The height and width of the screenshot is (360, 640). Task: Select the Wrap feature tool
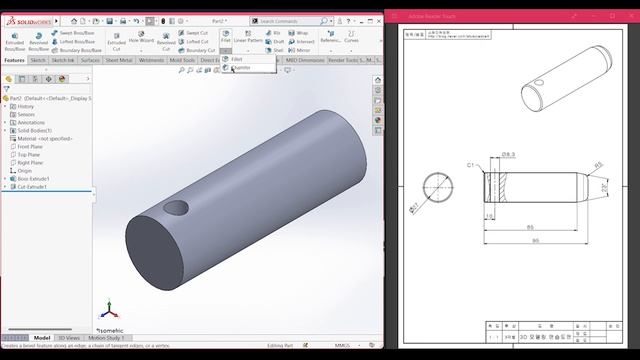pyautogui.click(x=298, y=33)
